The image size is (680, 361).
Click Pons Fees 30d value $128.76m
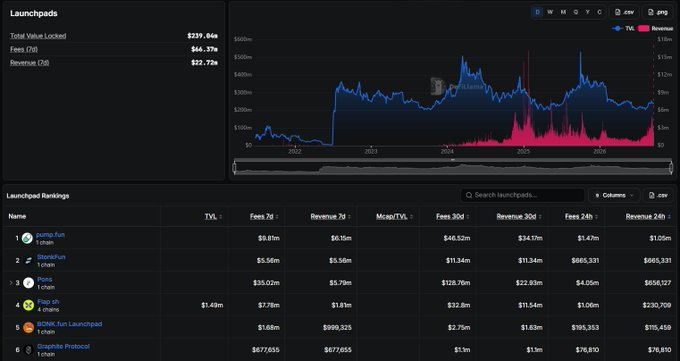[x=455, y=283]
